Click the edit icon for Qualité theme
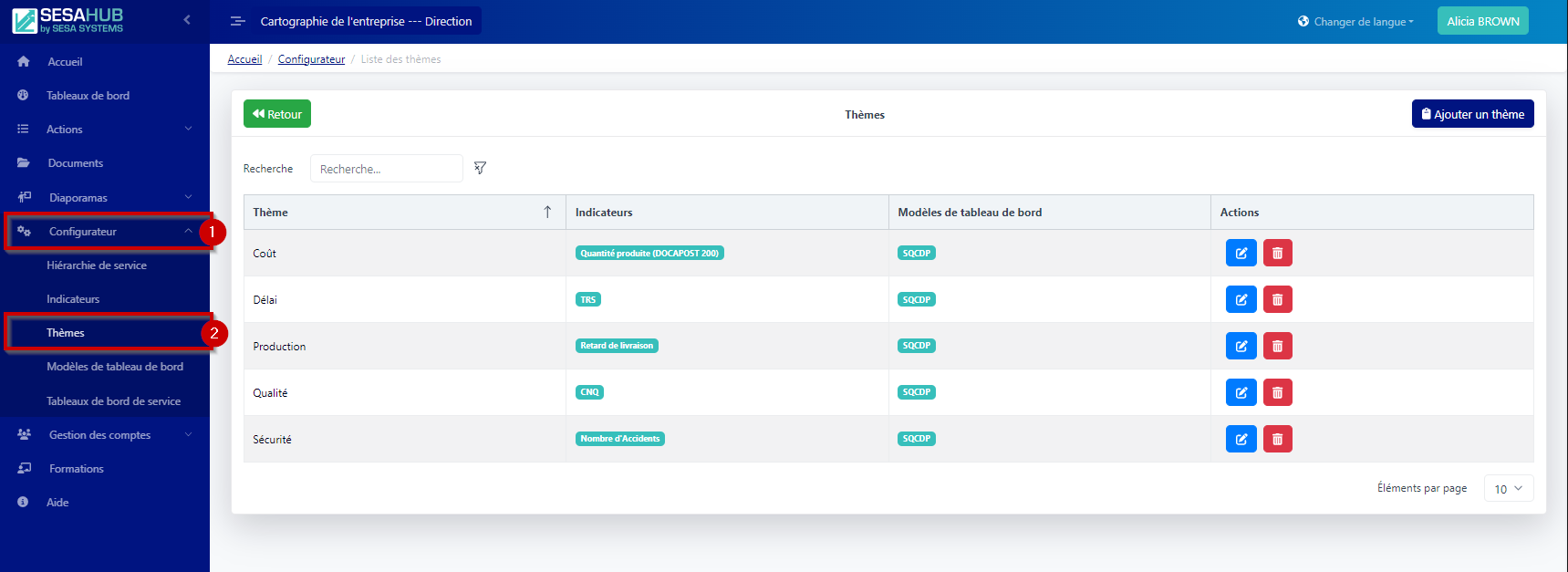 [1241, 392]
